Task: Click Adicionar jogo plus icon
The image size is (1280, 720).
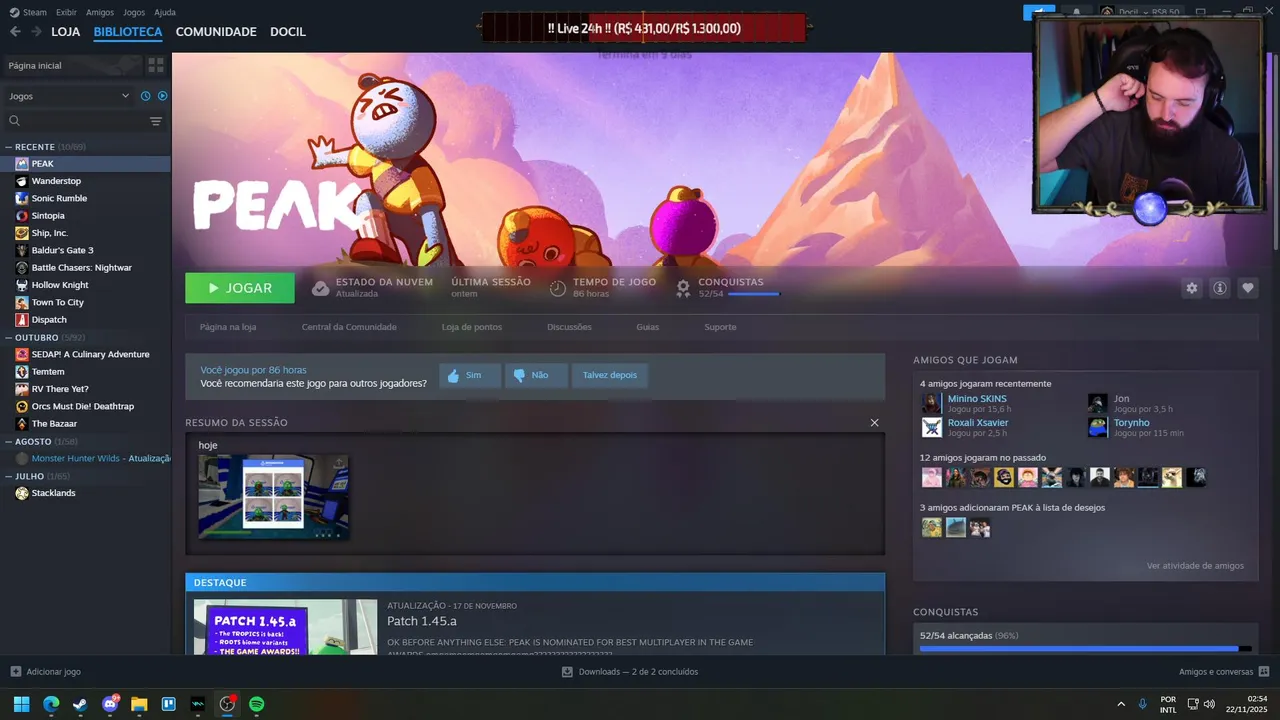Action: click(x=15, y=672)
